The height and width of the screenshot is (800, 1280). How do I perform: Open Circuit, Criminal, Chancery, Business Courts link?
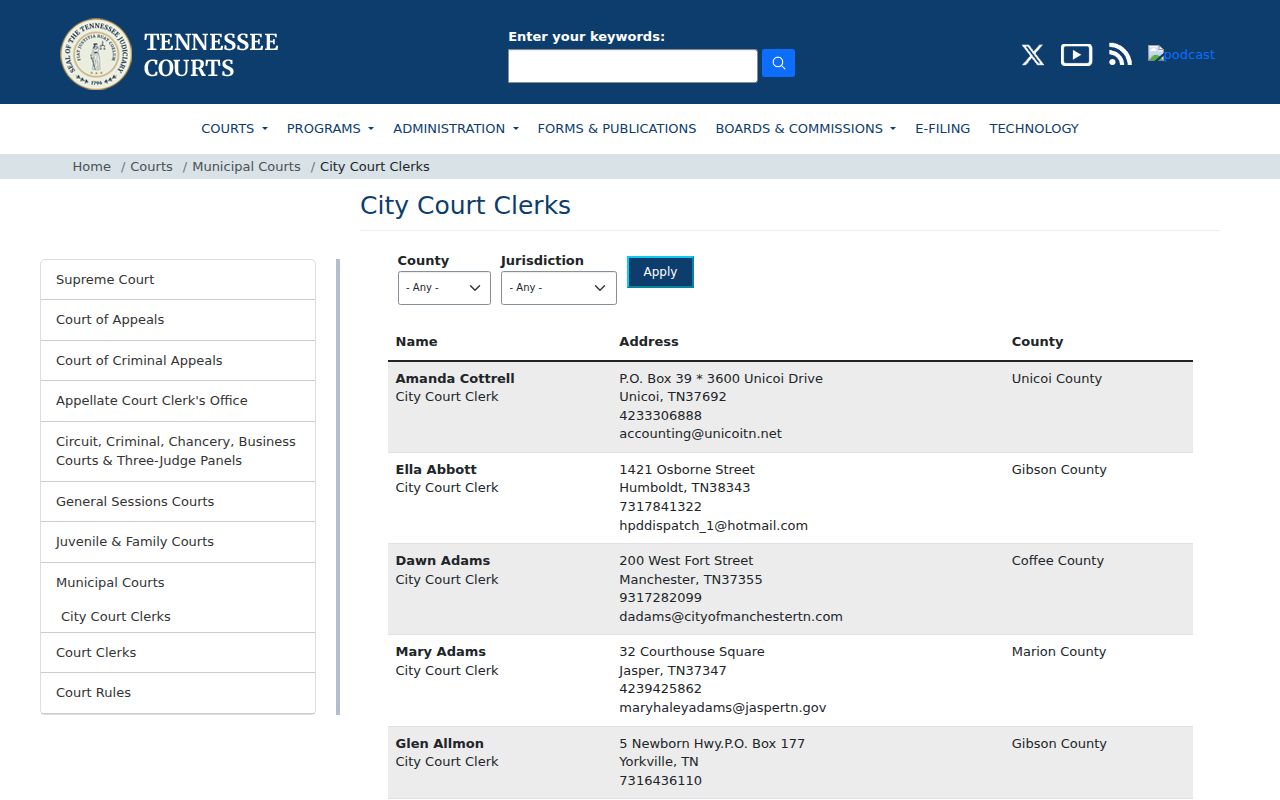pyautogui.click(x=178, y=451)
